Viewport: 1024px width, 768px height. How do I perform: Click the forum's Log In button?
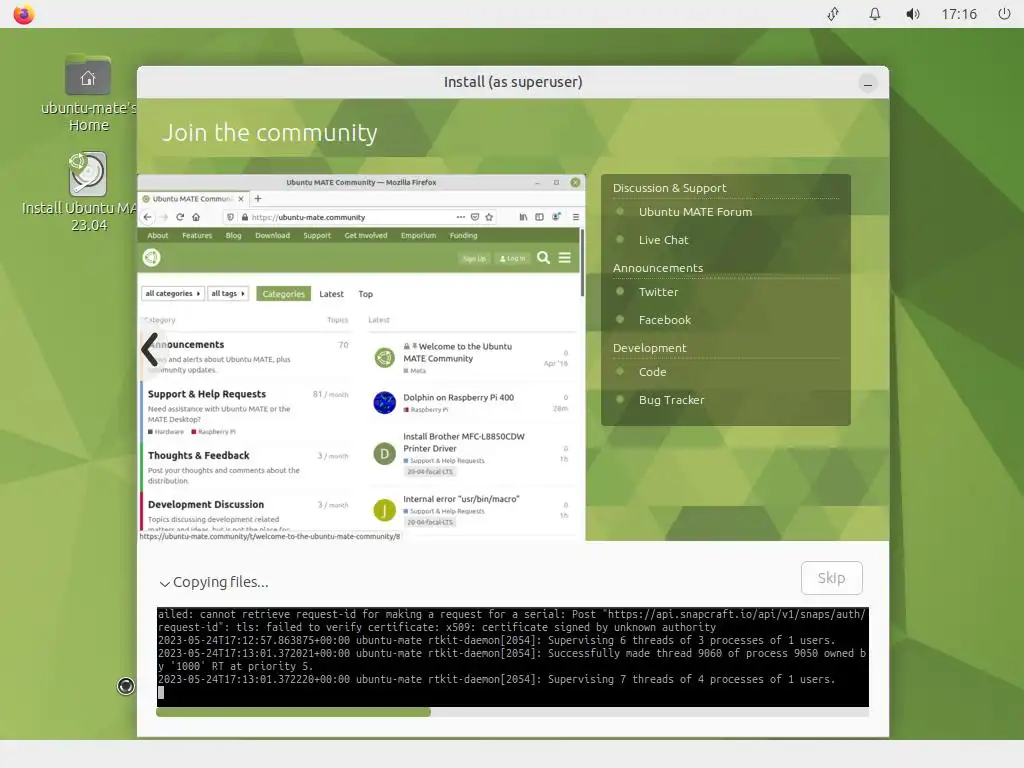pyautogui.click(x=513, y=259)
